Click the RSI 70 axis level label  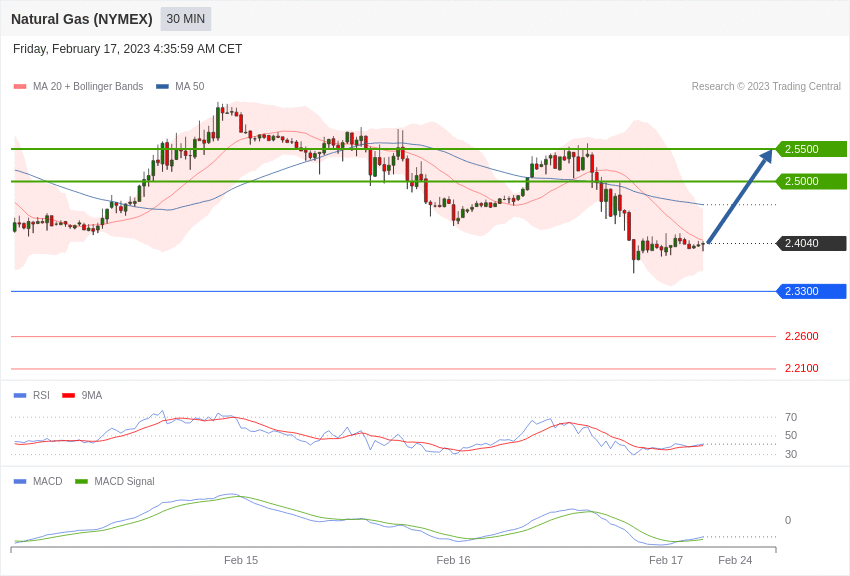(791, 417)
